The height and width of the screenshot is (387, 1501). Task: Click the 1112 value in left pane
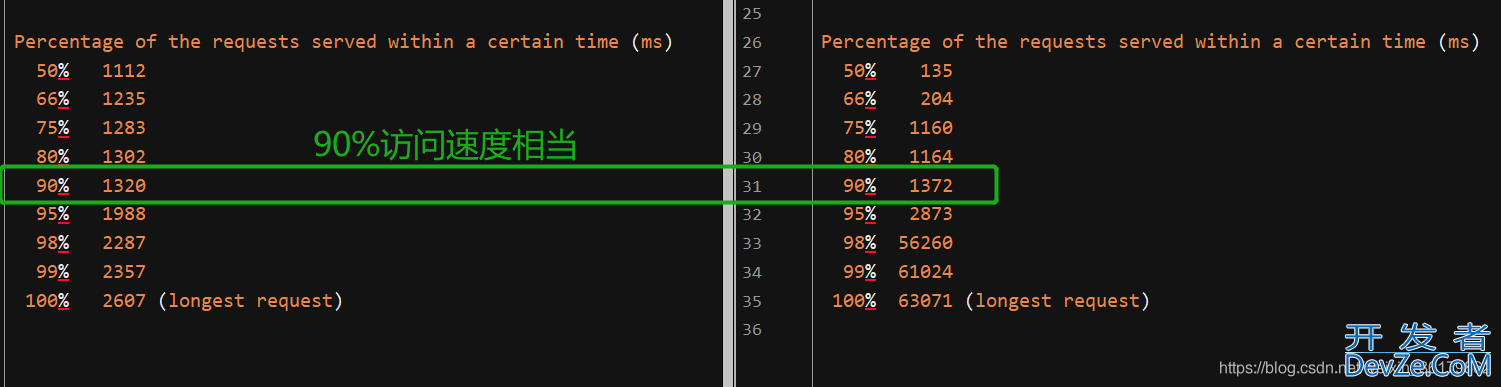coord(124,71)
